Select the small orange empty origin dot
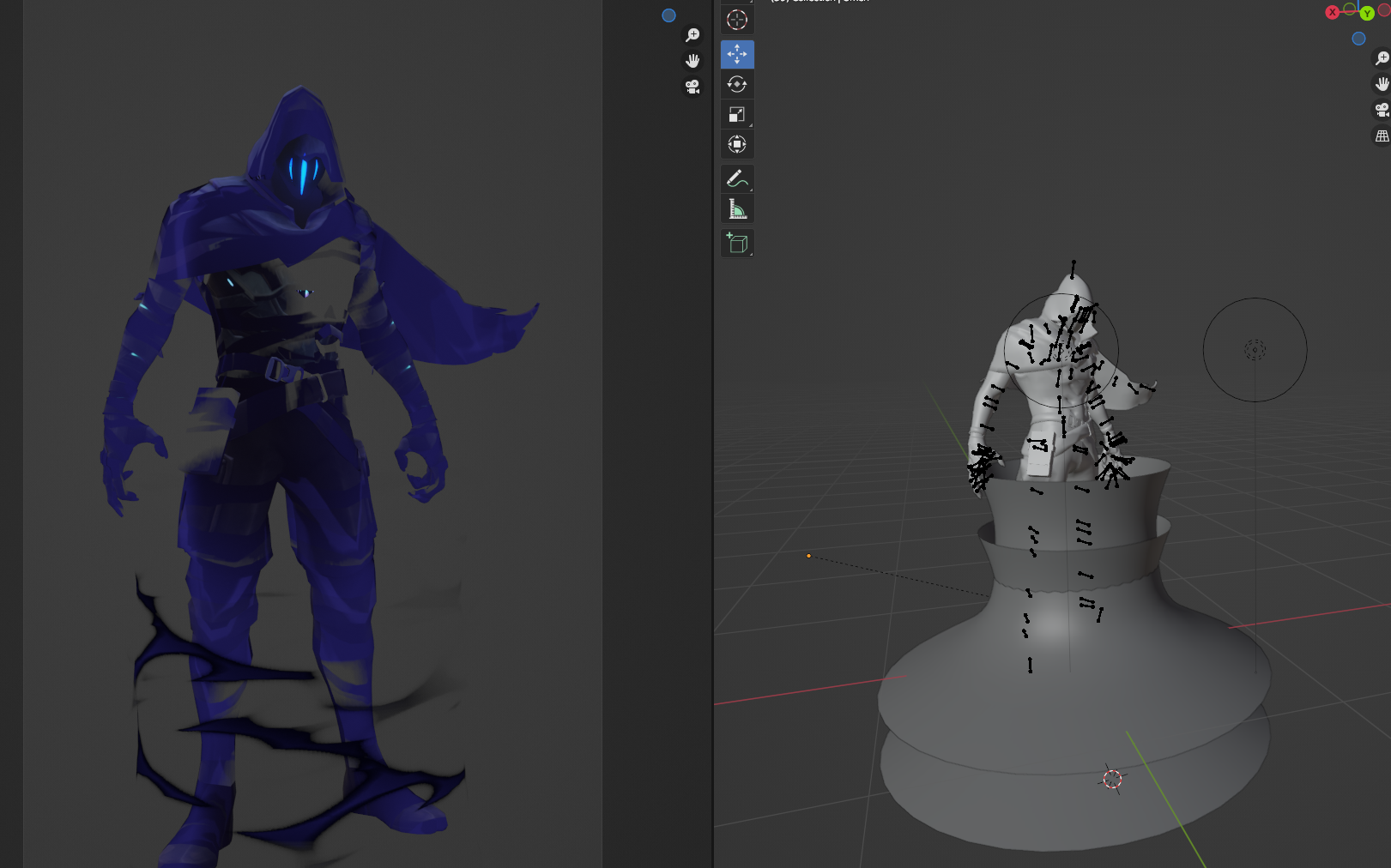This screenshot has height=868, width=1391. pyautogui.click(x=808, y=556)
